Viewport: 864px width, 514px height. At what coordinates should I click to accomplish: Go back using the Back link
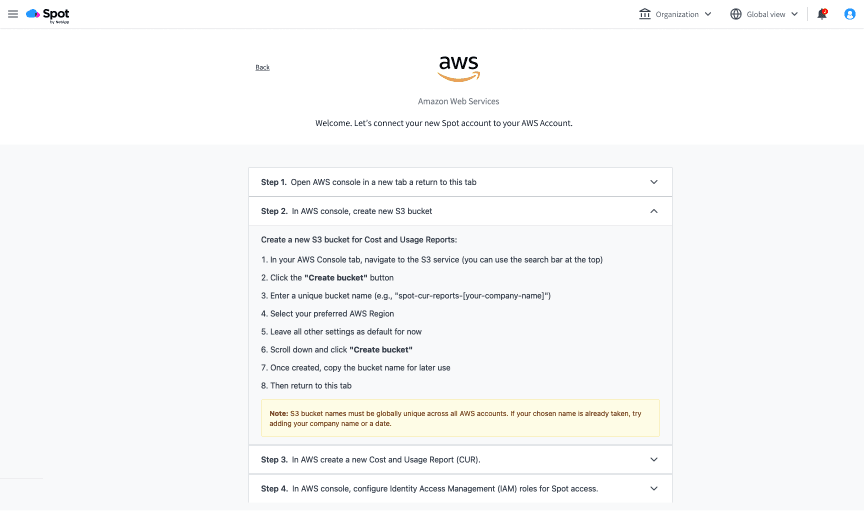pos(262,67)
